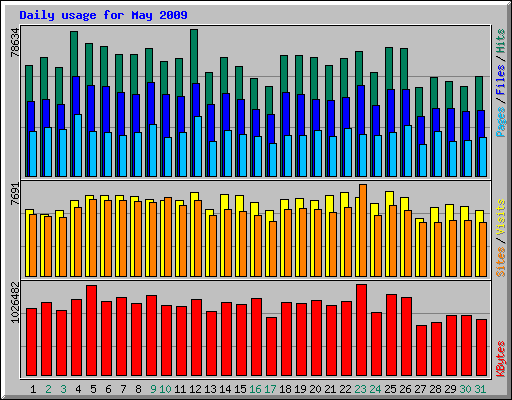The image size is (512, 400).
Task: Click day label 29 on the axis
Action: click(x=450, y=389)
